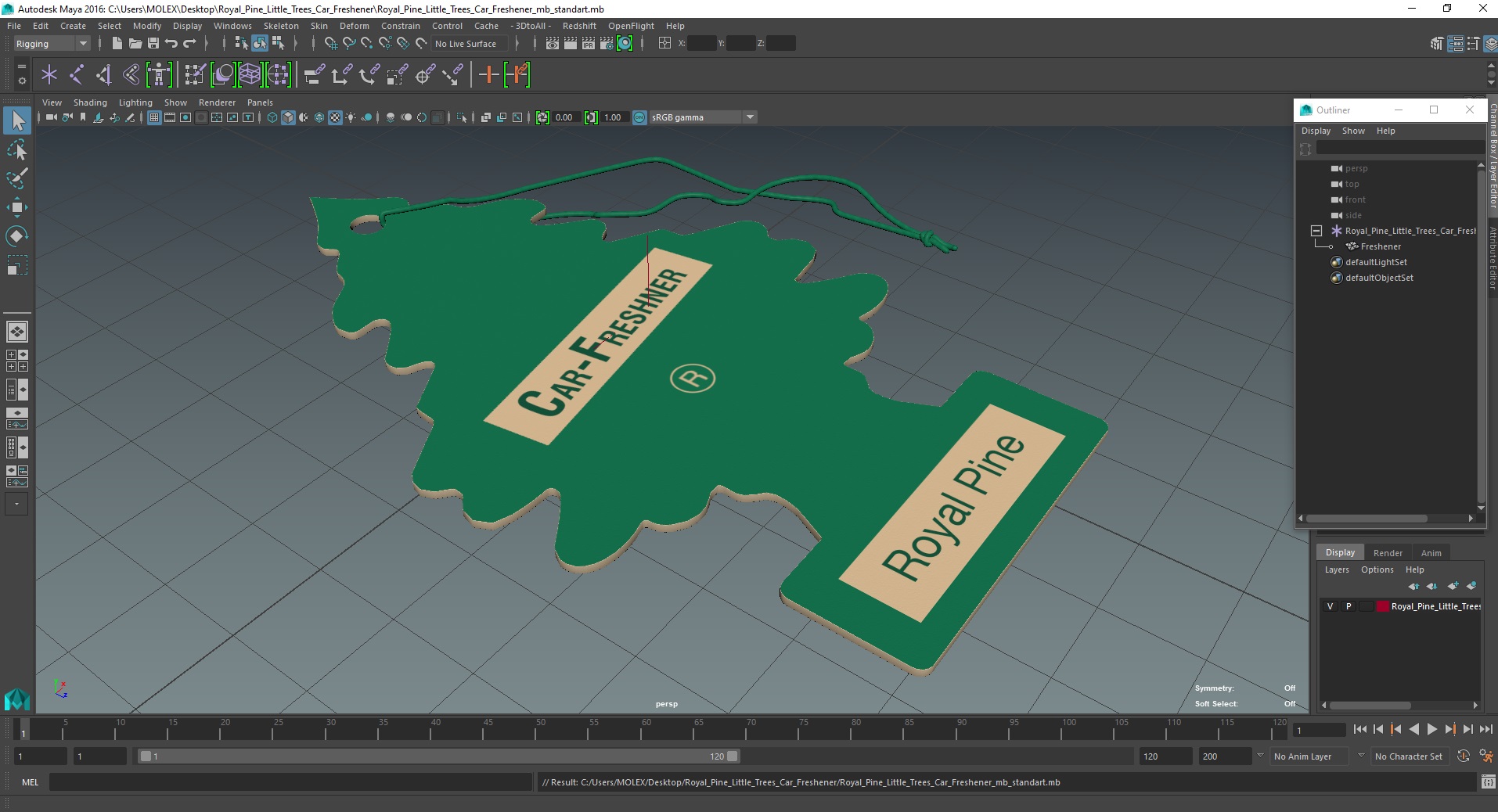Undo the last action via the toolbar arrow

click(x=171, y=44)
